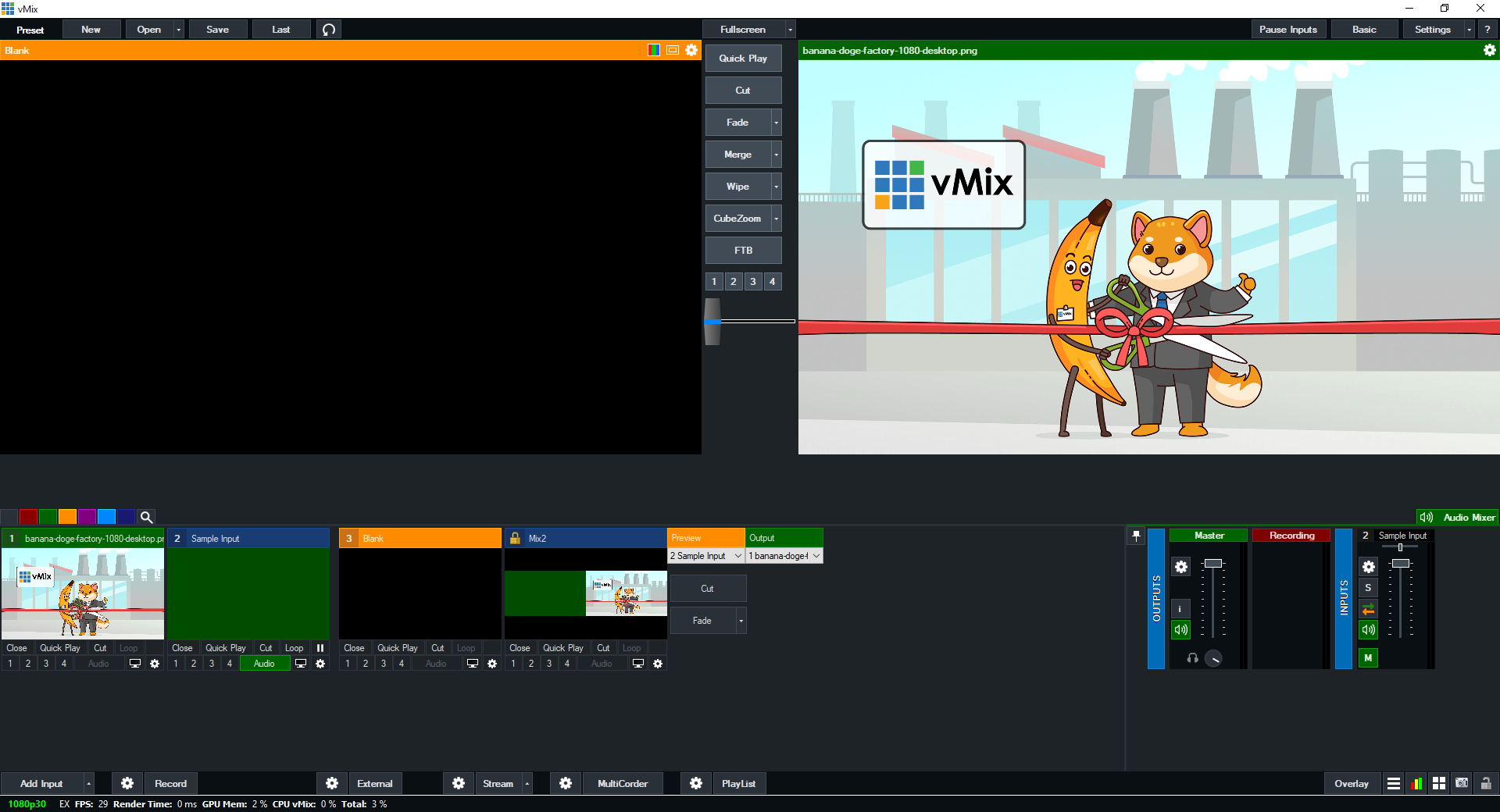
Task: Expand the Fullscreen dropdown arrow
Action: click(x=790, y=30)
